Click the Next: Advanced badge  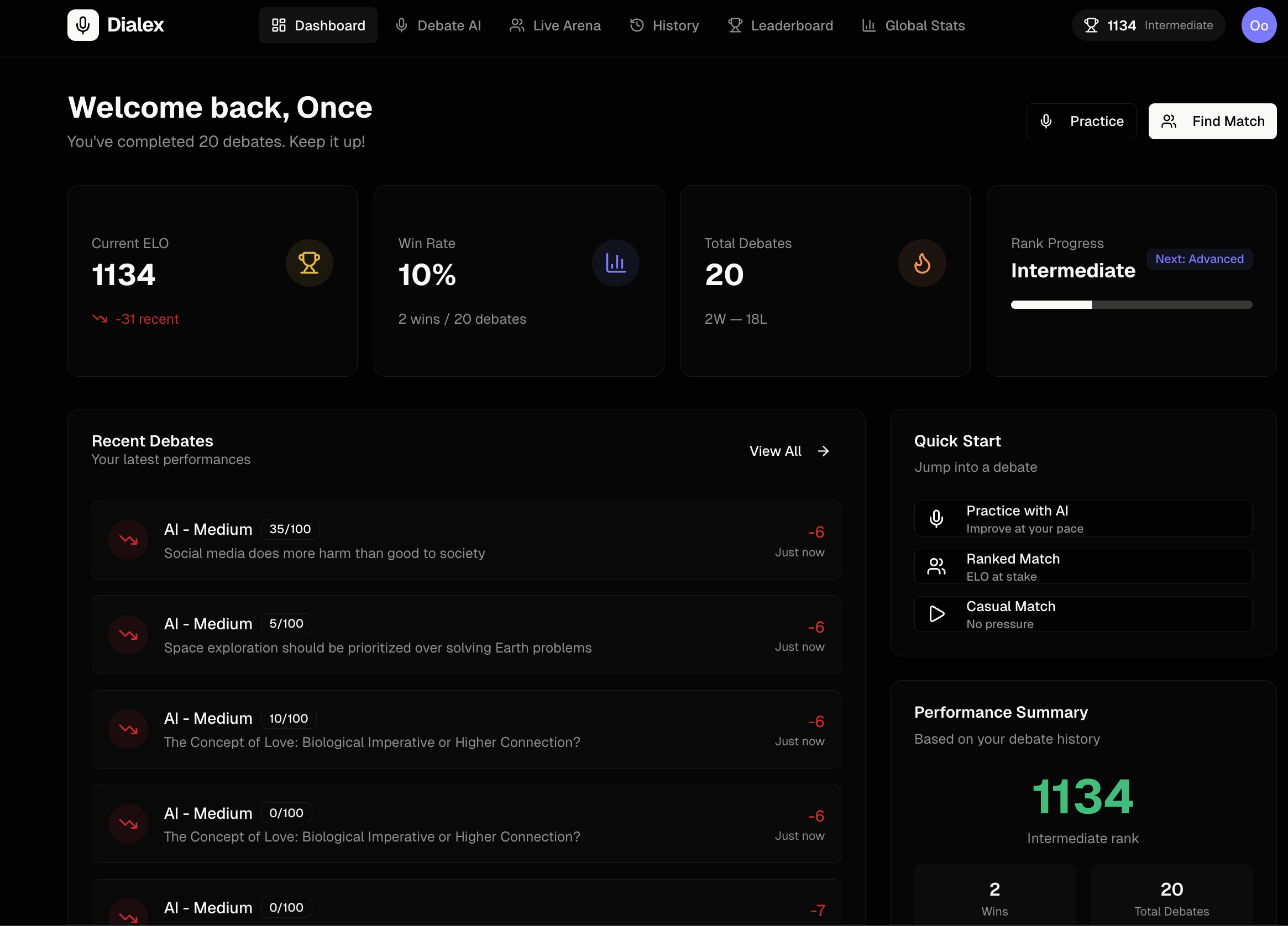(x=1199, y=259)
